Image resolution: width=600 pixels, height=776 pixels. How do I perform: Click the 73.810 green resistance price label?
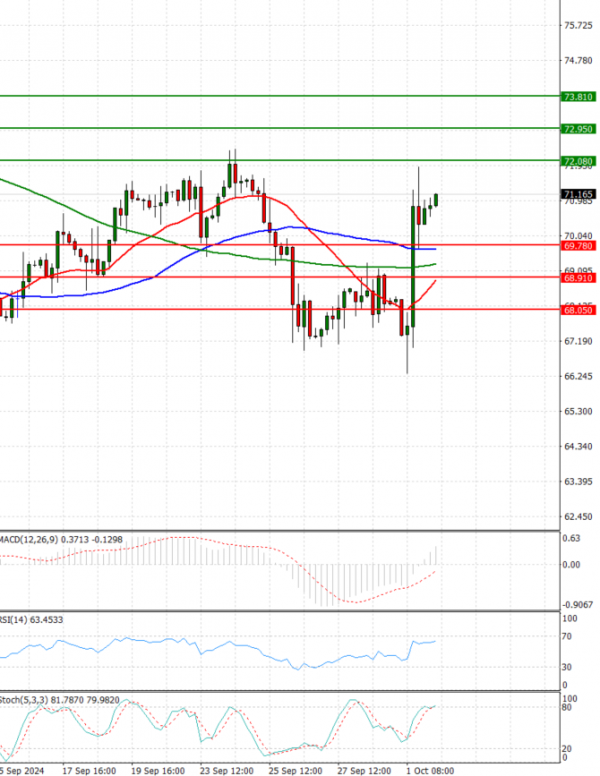point(578,97)
